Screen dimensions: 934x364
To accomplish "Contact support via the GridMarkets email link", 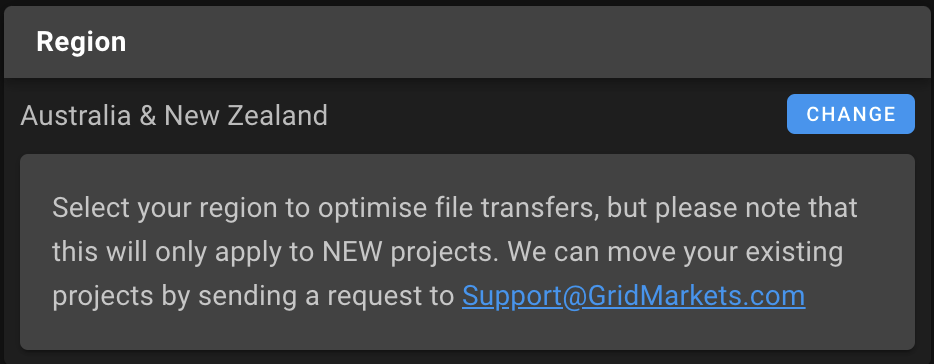I will tap(634, 296).
